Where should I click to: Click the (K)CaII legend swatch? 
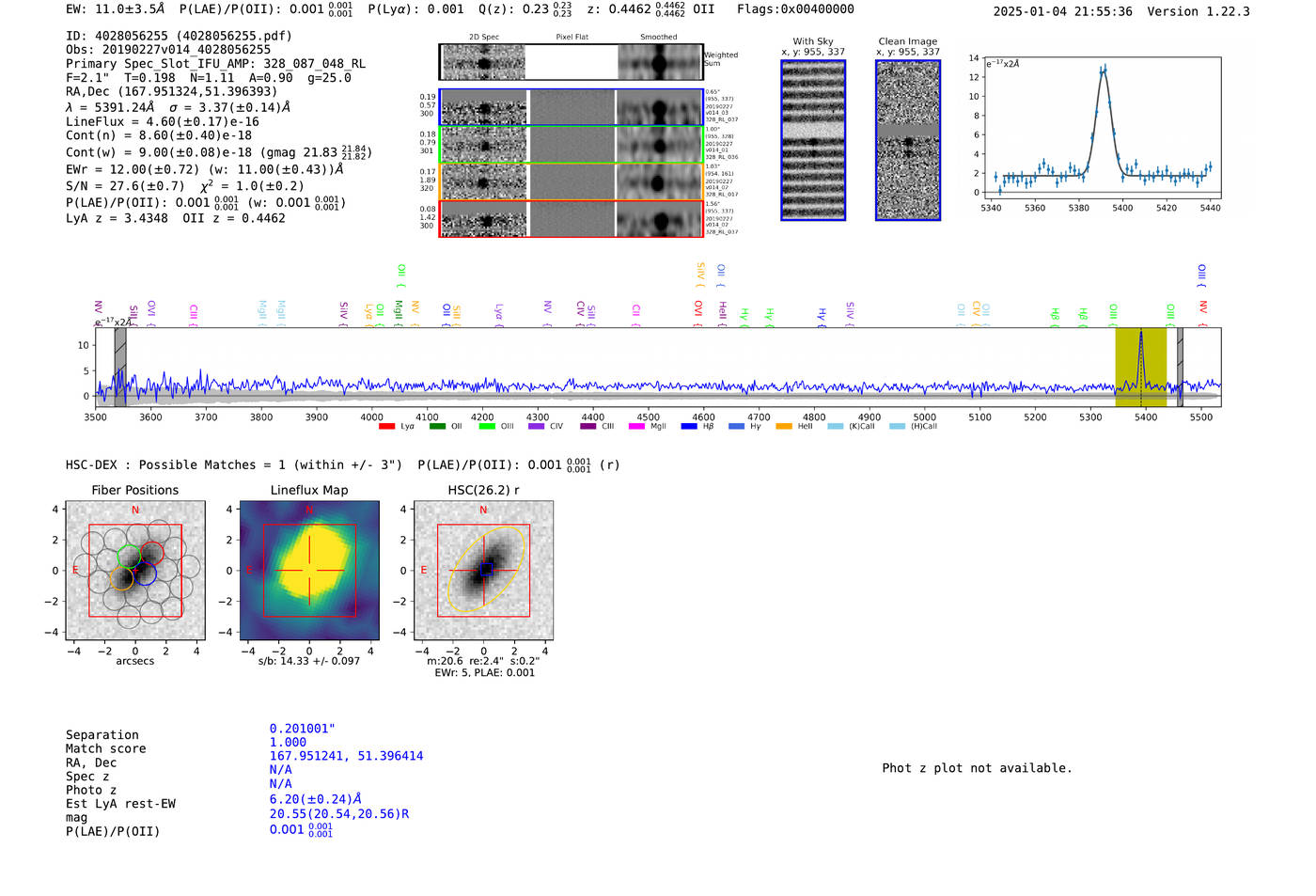(x=836, y=427)
